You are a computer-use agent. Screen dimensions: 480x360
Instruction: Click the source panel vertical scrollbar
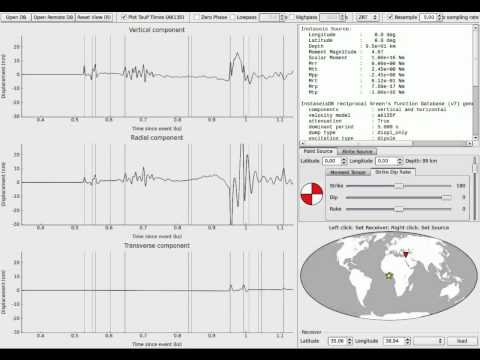pos(475,188)
